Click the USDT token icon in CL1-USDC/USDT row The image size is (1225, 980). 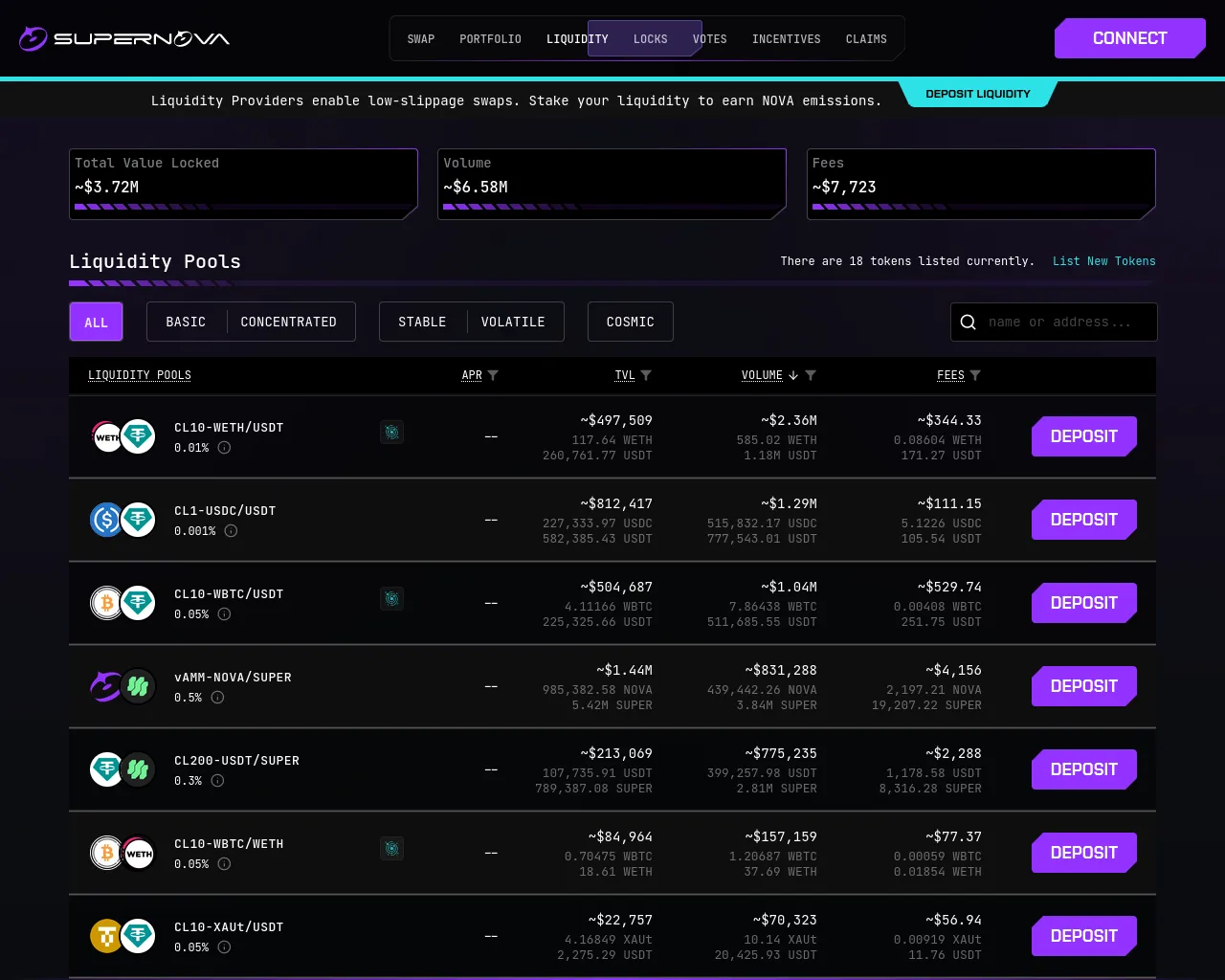(138, 520)
